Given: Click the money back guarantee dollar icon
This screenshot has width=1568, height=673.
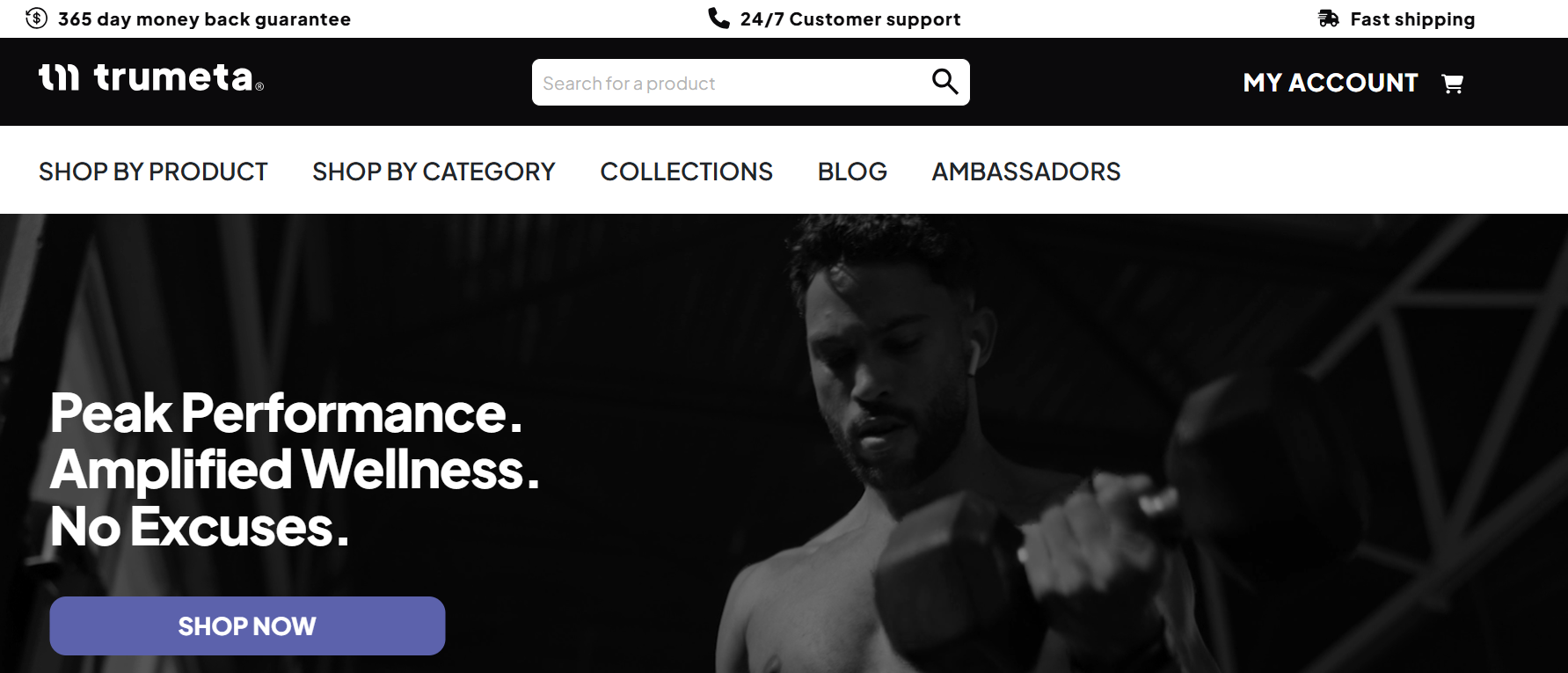Looking at the screenshot, I should pyautogui.click(x=36, y=18).
